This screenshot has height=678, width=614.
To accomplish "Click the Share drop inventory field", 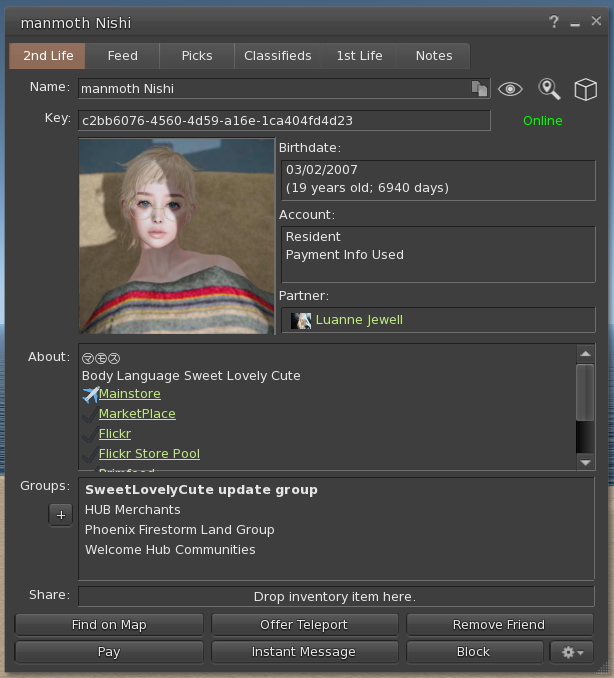I will click(x=336, y=597).
